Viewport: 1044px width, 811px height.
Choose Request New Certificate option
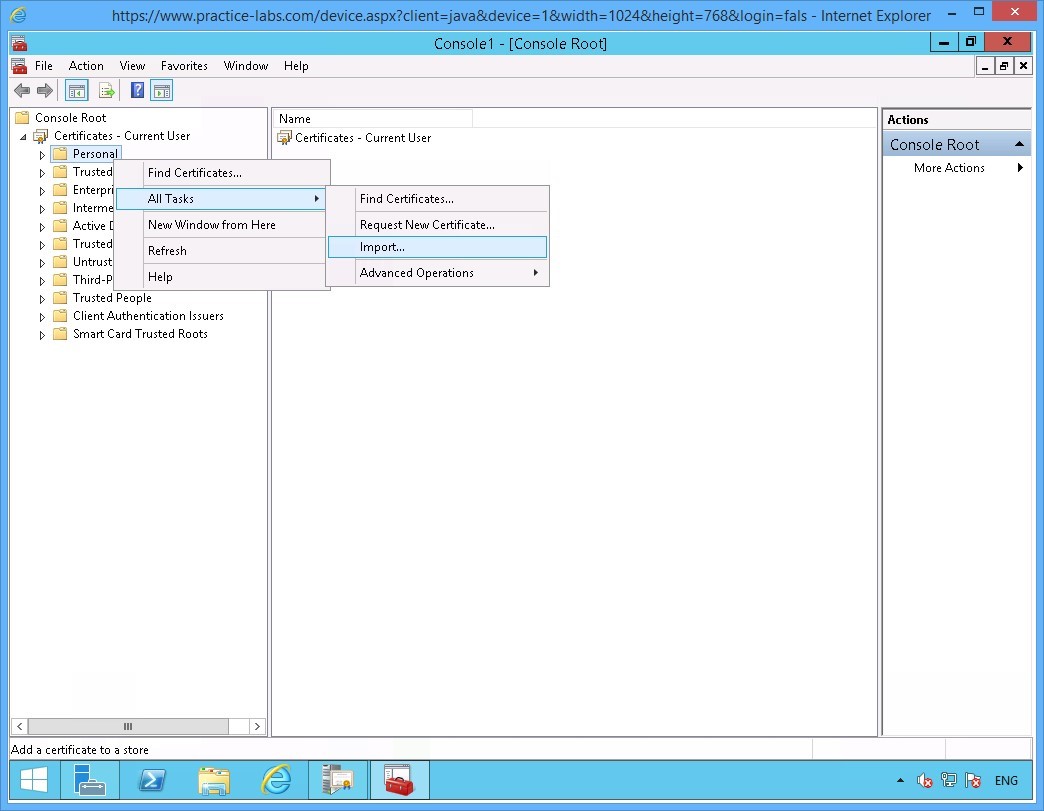428,224
